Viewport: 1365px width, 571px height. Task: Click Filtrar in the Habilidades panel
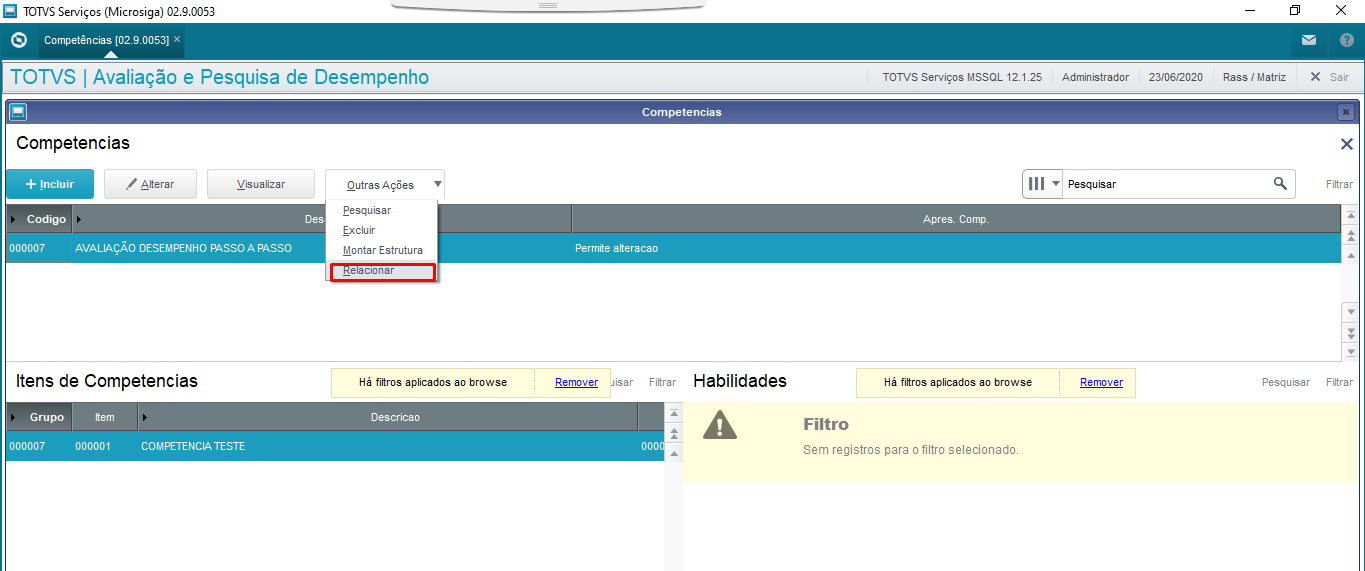click(1339, 382)
